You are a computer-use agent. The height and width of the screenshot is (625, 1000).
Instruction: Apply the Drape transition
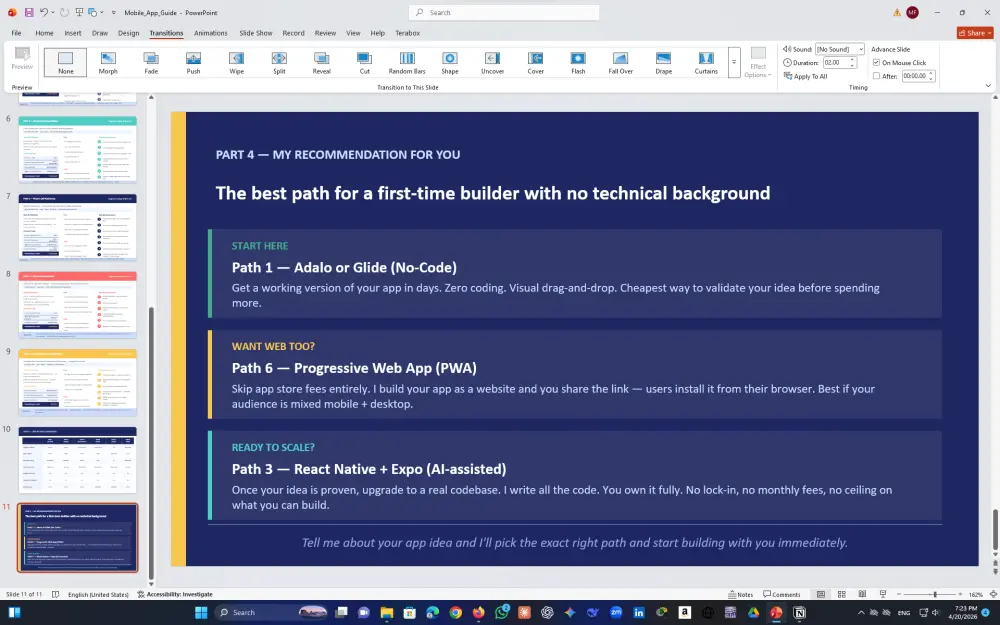[663, 62]
